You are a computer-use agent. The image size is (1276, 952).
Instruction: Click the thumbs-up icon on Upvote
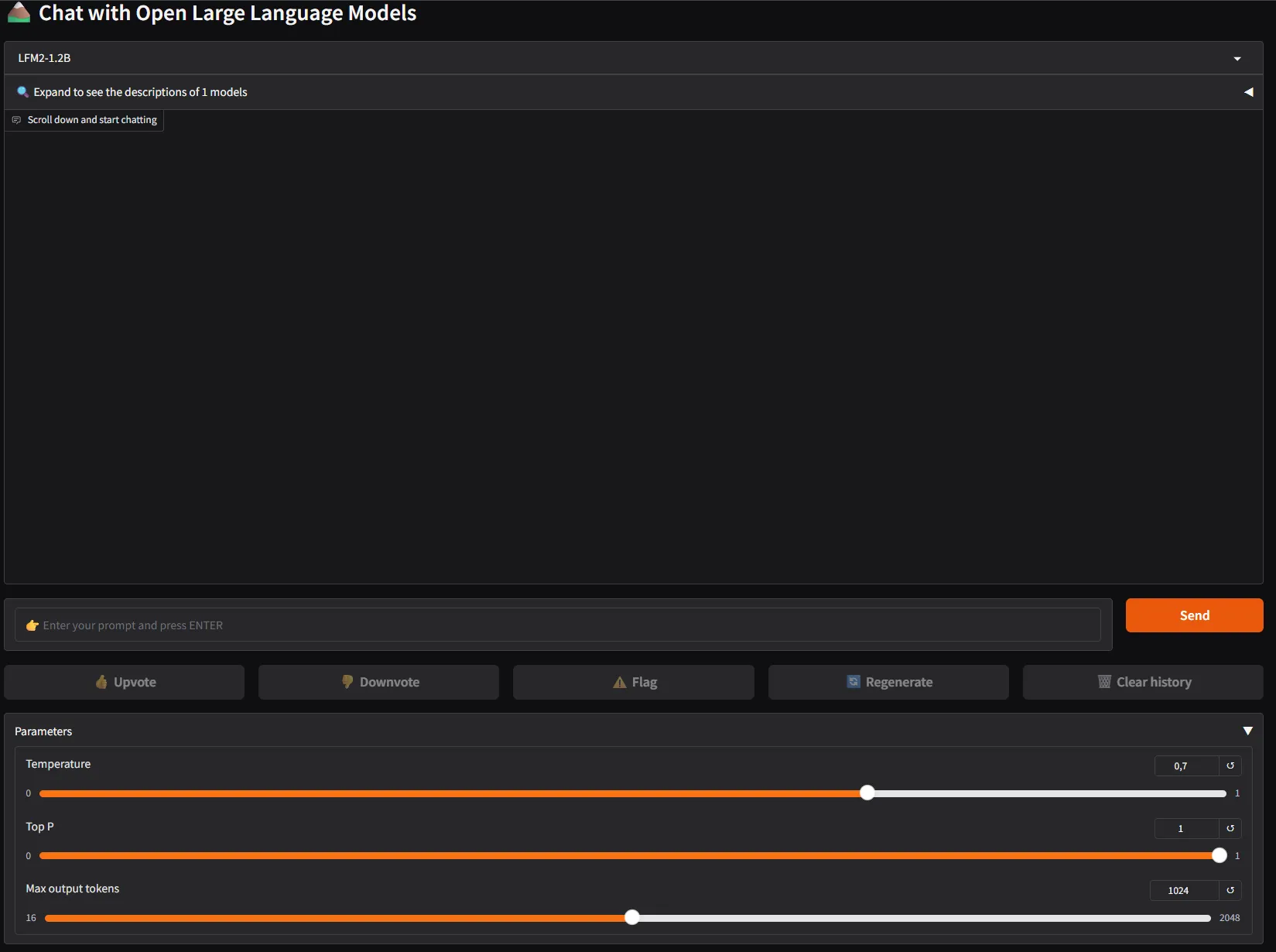tap(102, 682)
